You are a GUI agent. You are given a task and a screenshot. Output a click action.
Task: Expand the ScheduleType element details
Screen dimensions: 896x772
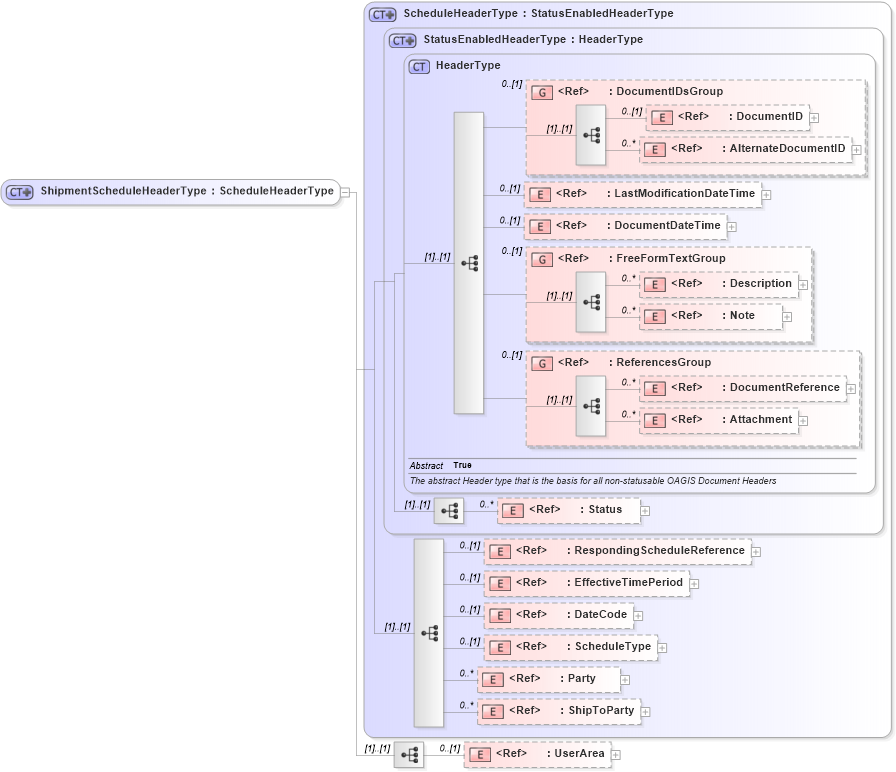[662, 647]
